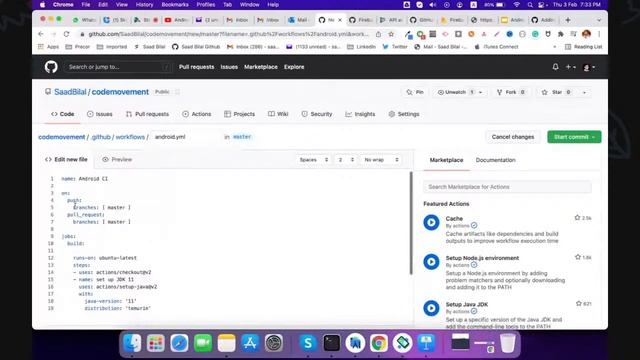The height and width of the screenshot is (360, 640).
Task: Open the plus create-new menu in GitHub header
Action: [570, 67]
